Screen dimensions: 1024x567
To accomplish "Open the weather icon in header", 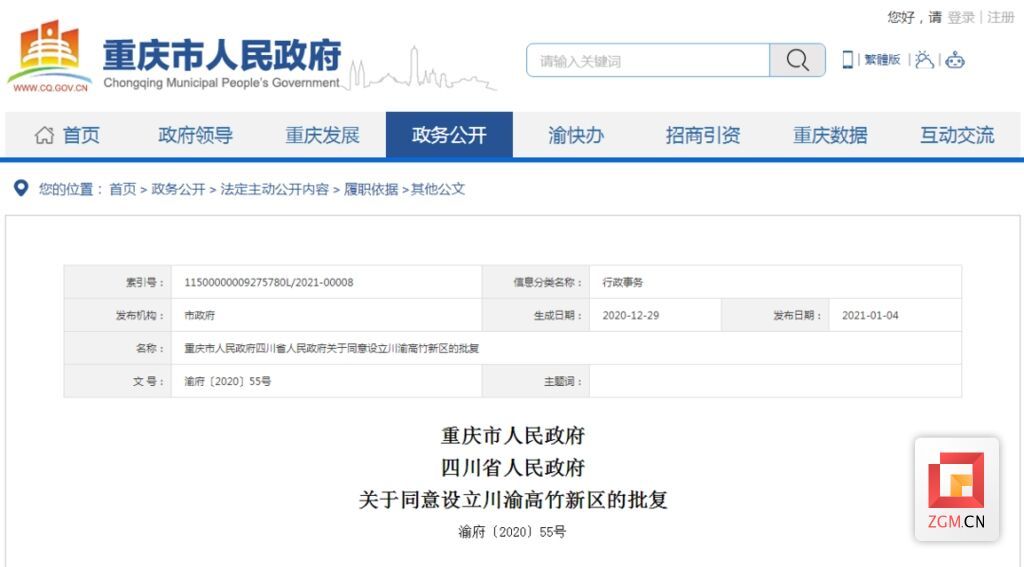I will 924,60.
